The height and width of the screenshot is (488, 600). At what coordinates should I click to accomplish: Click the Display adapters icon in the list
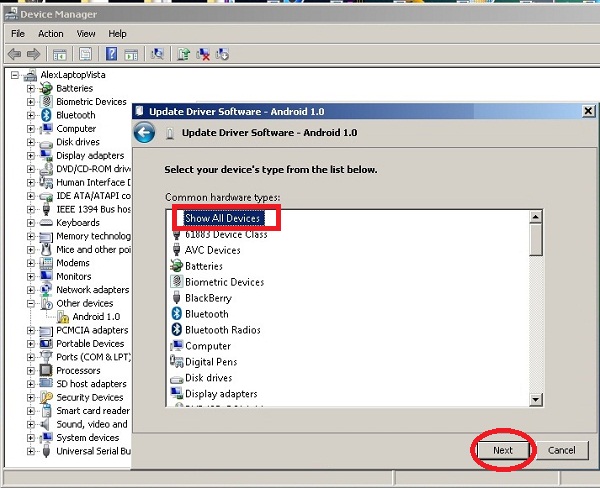pyautogui.click(x=176, y=393)
